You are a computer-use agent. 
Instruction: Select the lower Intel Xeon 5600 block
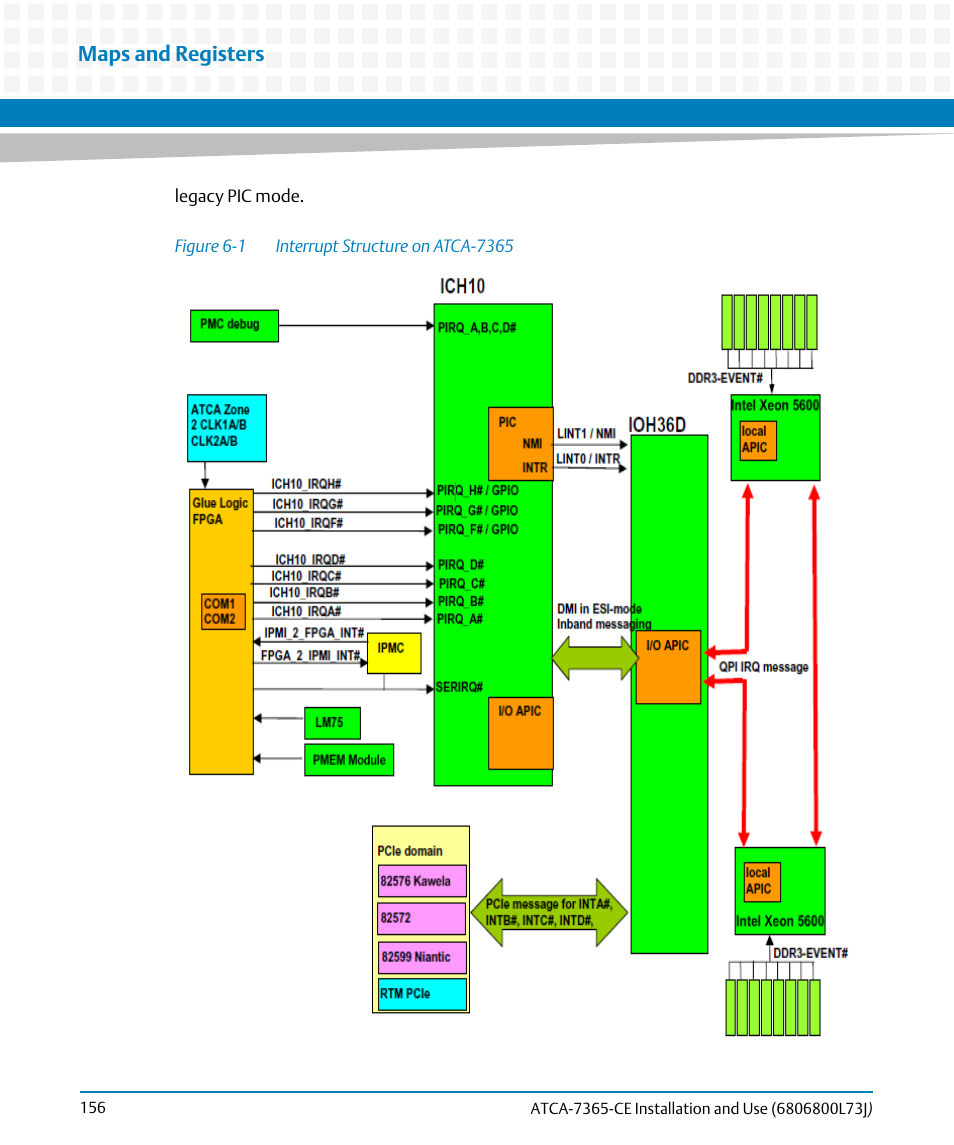tap(780, 891)
